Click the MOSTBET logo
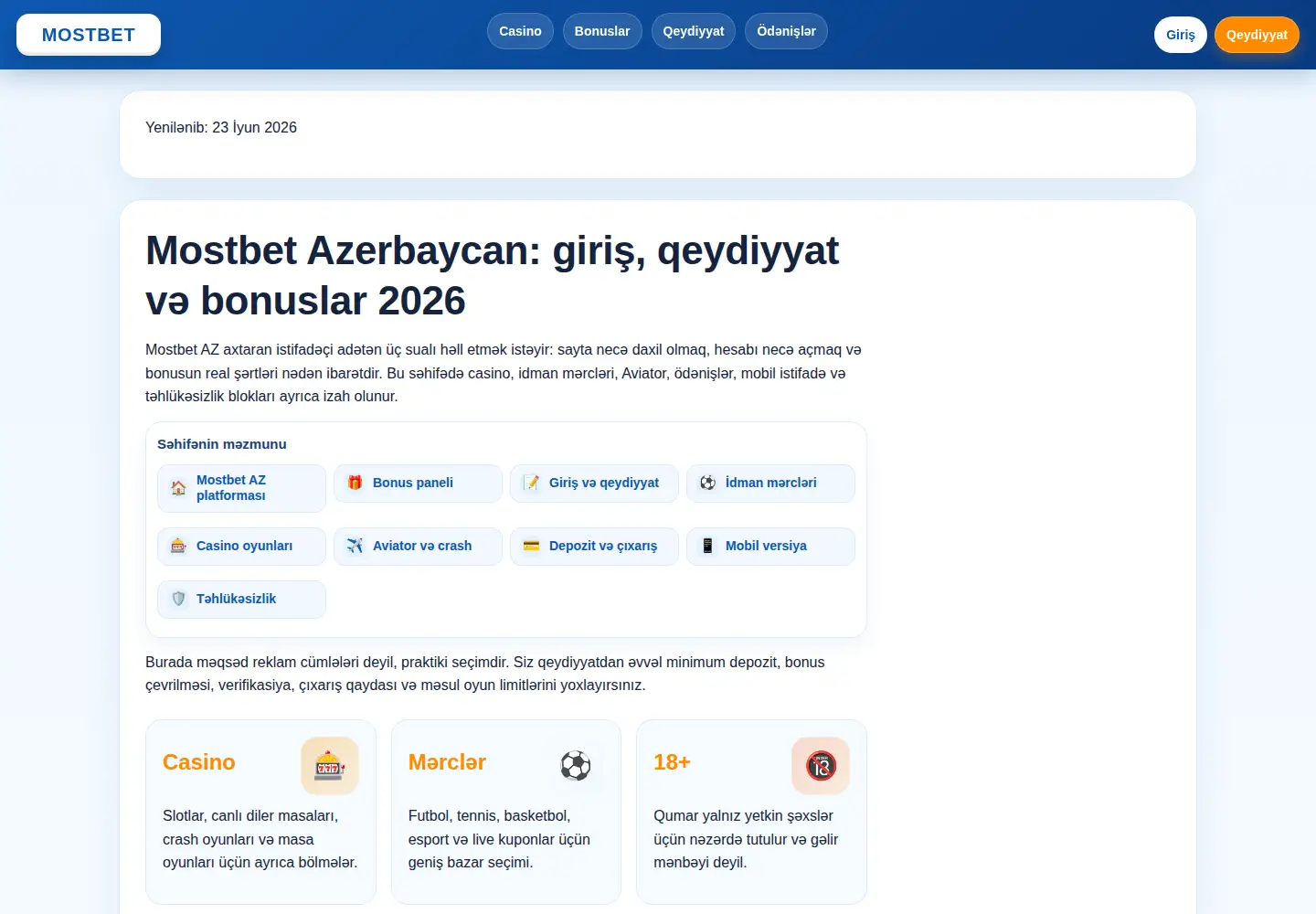Viewport: 1316px width, 914px height. (x=89, y=35)
